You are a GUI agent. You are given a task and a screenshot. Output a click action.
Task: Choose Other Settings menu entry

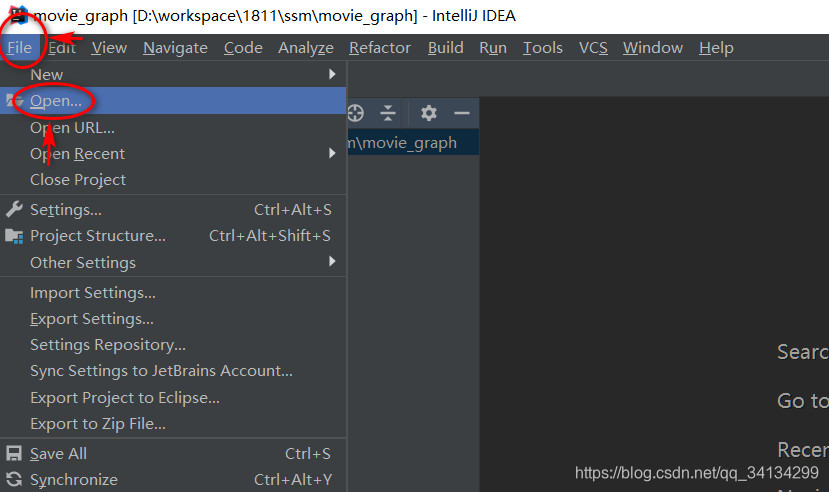pos(173,262)
